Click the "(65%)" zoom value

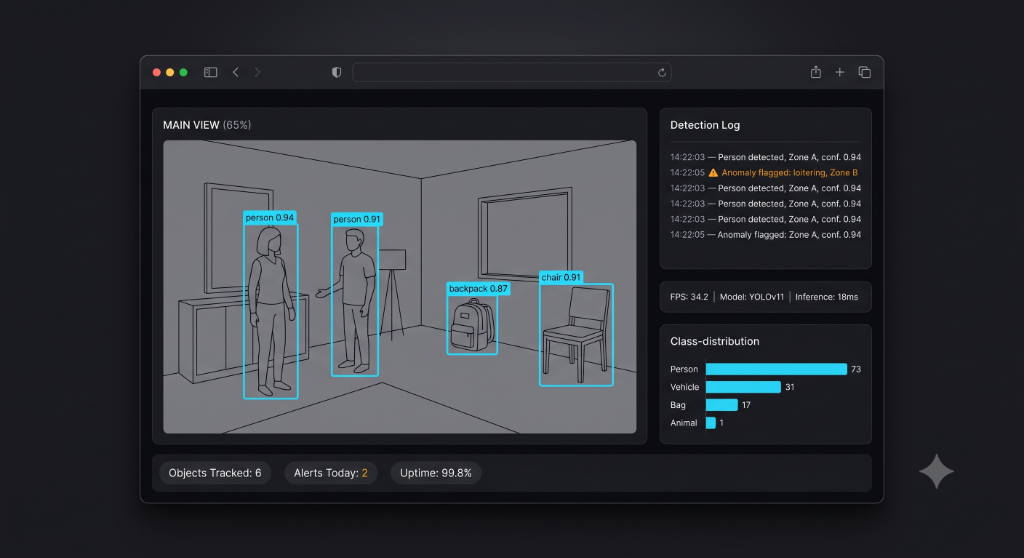[x=237, y=125]
